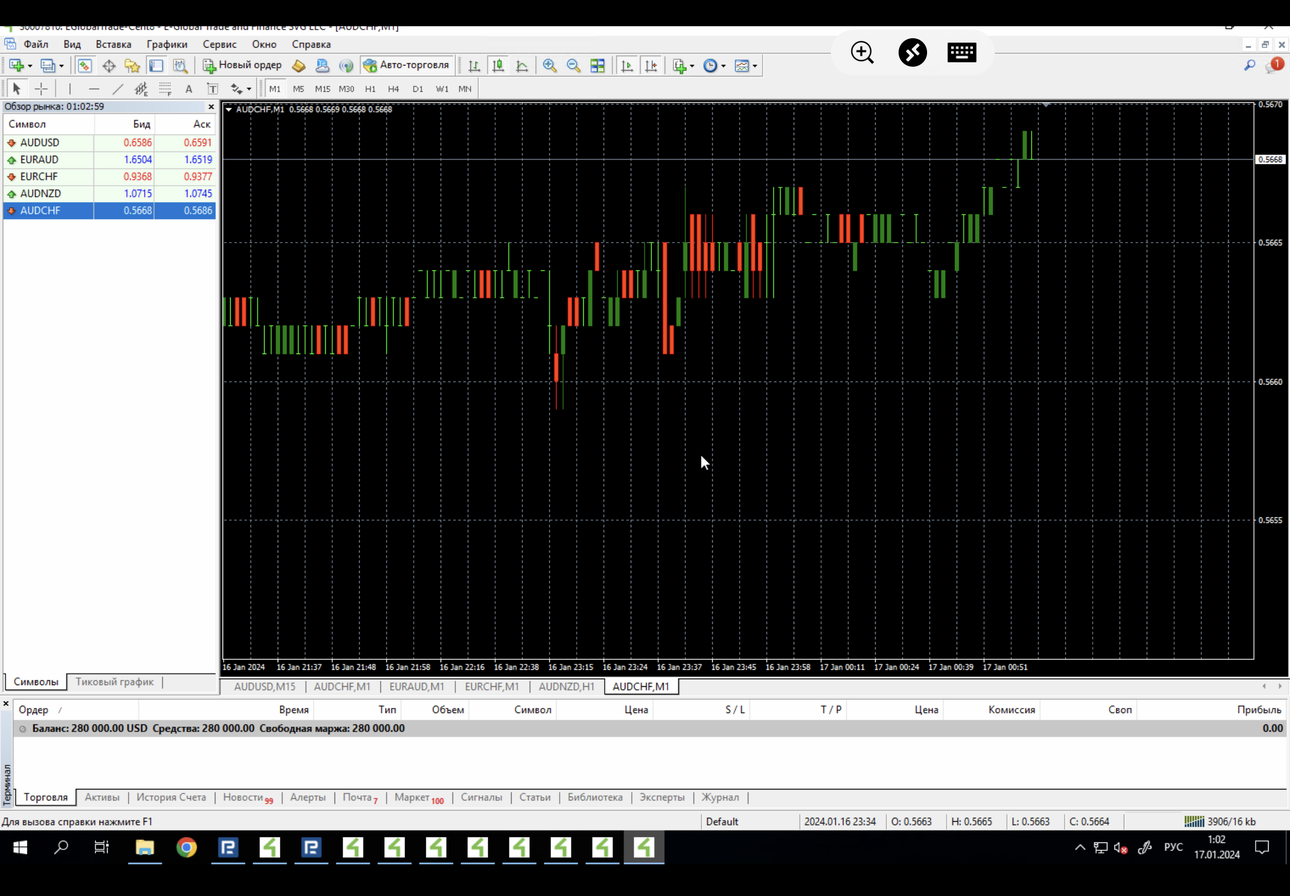The width and height of the screenshot is (1290, 896).
Task: Open the Strategy Tester magnifier icon
Action: tap(180, 66)
